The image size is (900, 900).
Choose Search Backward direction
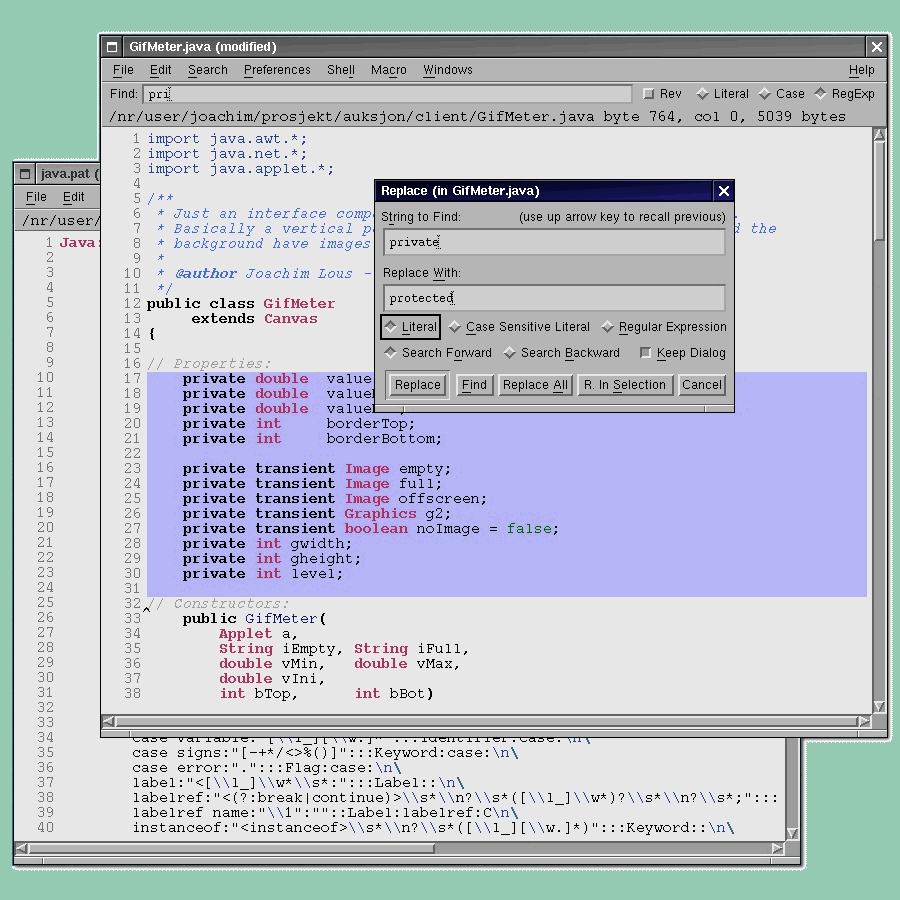click(x=561, y=352)
